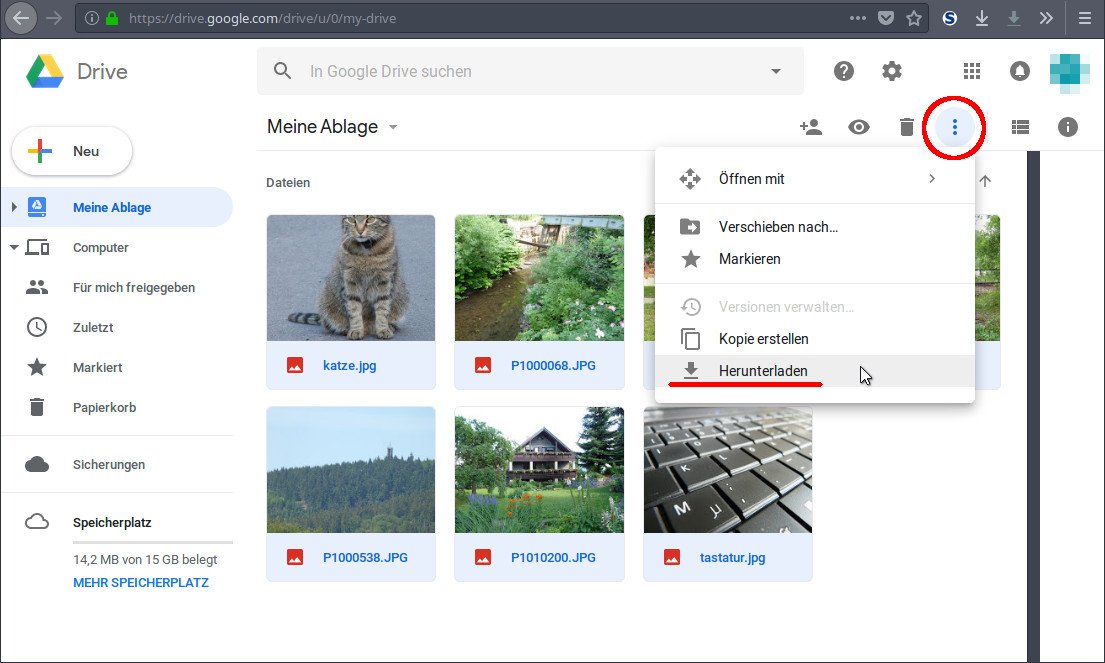Open Papierkorb in the sidebar
The height and width of the screenshot is (663, 1105).
click(109, 407)
